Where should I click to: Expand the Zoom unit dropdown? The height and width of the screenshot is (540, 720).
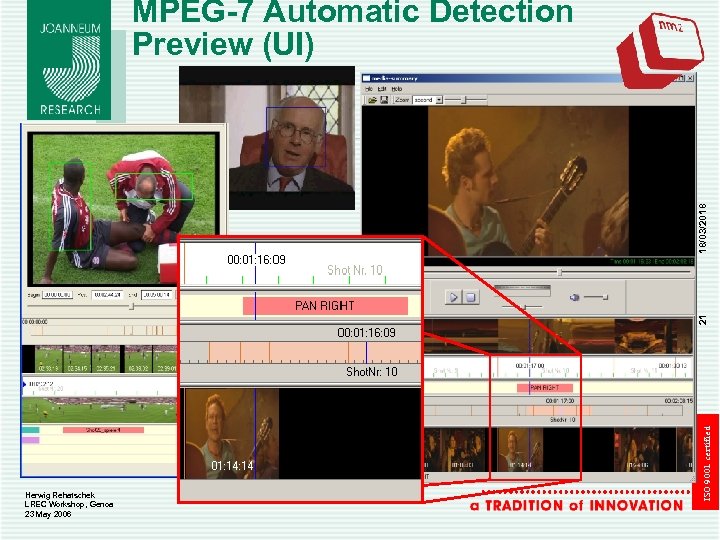click(439, 100)
